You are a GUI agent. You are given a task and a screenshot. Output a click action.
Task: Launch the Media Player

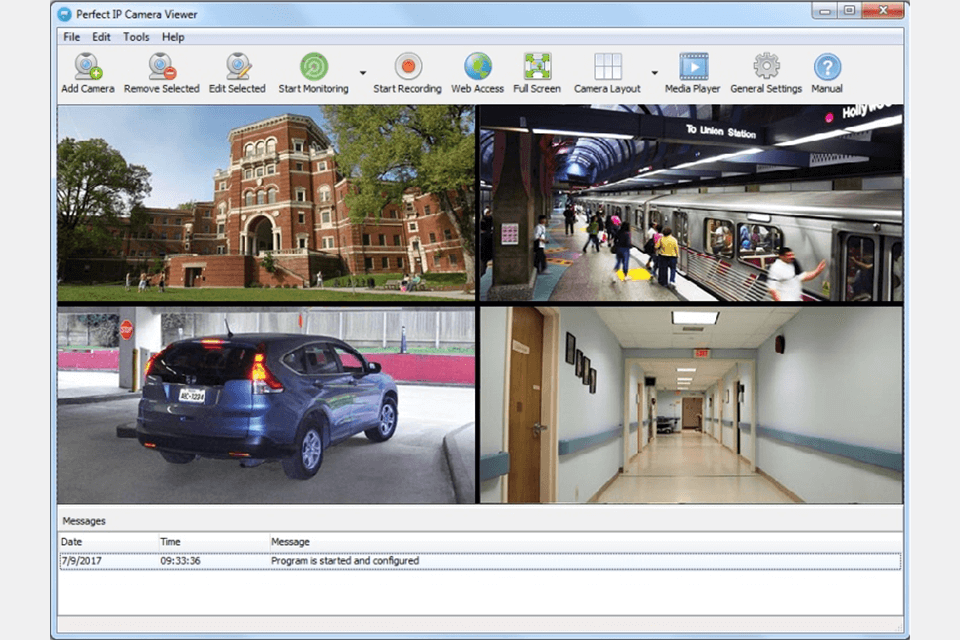(693, 68)
